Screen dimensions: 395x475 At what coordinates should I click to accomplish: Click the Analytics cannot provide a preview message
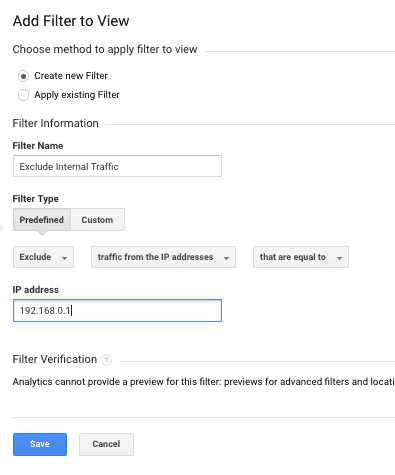[203, 382]
